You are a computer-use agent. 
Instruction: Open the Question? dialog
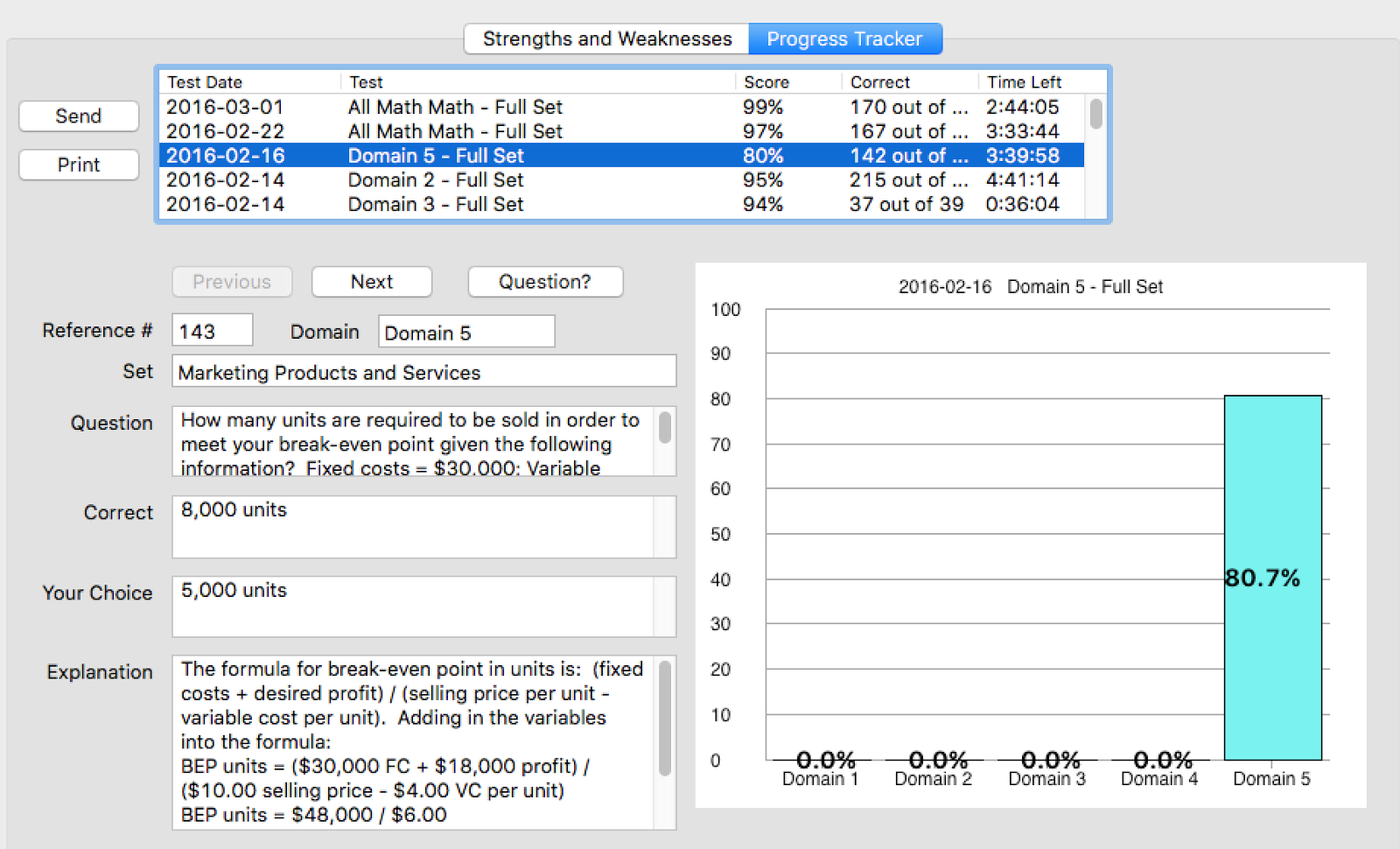click(544, 282)
